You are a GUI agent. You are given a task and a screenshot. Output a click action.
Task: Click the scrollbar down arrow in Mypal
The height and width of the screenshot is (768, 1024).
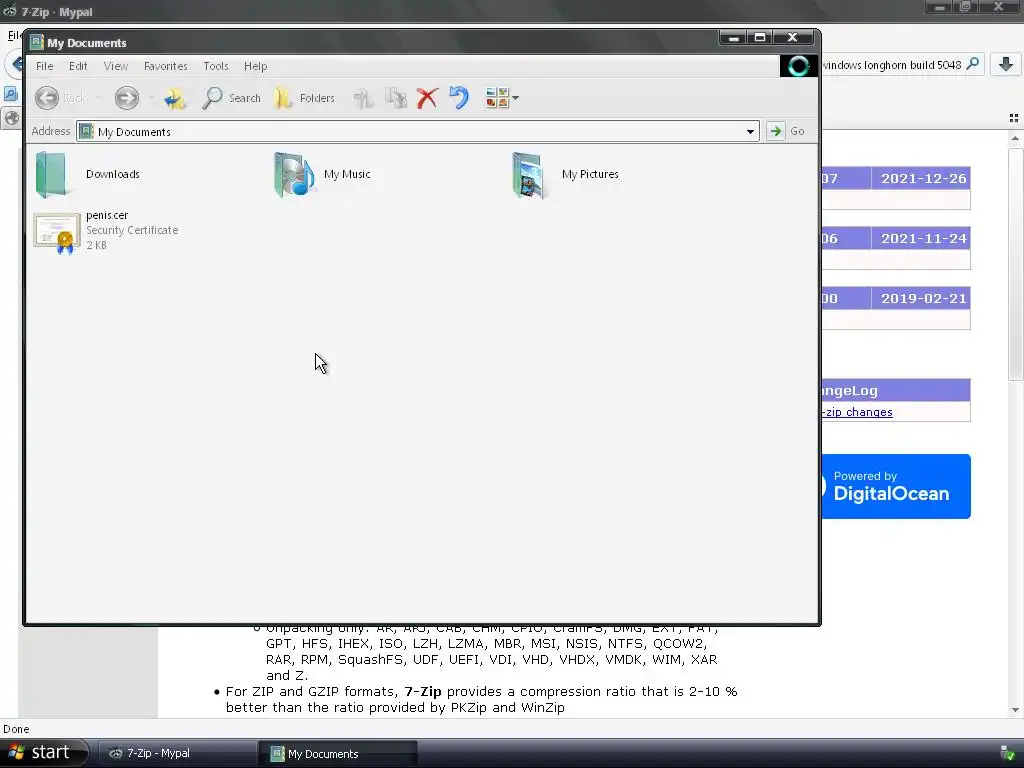coord(1015,711)
